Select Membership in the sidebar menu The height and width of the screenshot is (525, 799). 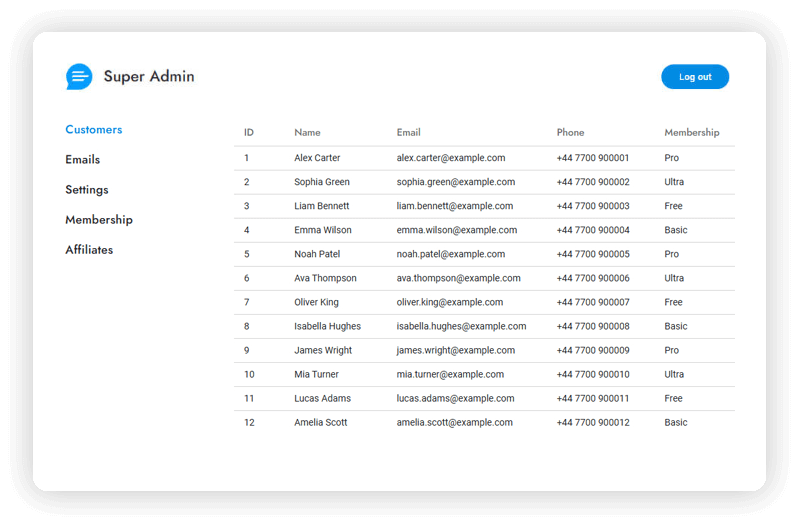pyautogui.click(x=99, y=220)
